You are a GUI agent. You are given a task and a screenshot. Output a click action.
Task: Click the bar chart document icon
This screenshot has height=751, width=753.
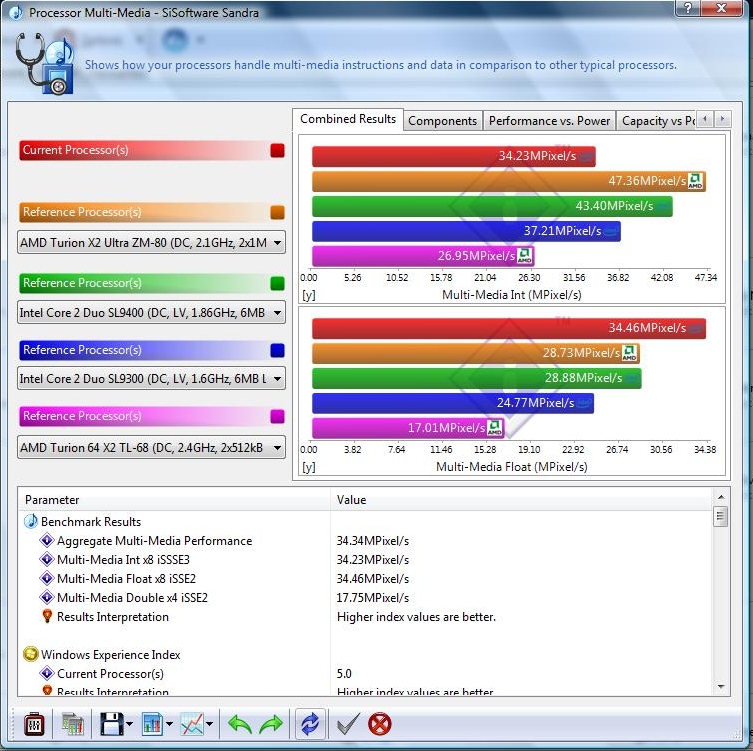(152, 723)
